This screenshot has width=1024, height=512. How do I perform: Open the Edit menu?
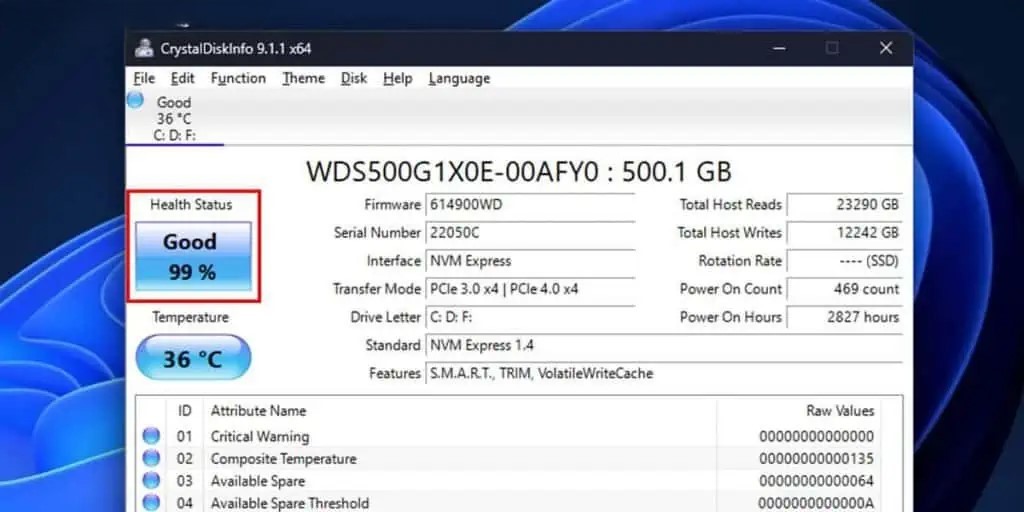coord(183,78)
